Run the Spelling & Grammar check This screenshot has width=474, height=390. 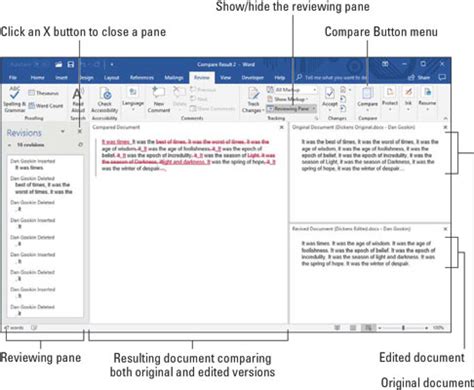[14, 99]
